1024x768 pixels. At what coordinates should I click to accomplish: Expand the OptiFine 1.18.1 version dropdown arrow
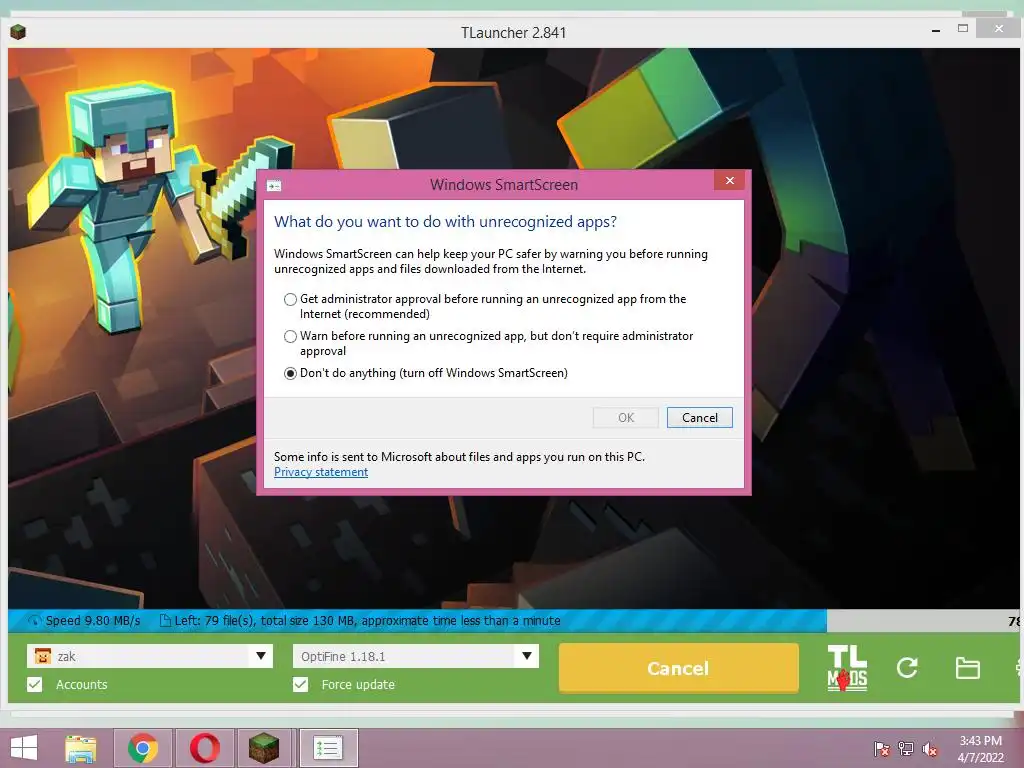(x=526, y=656)
